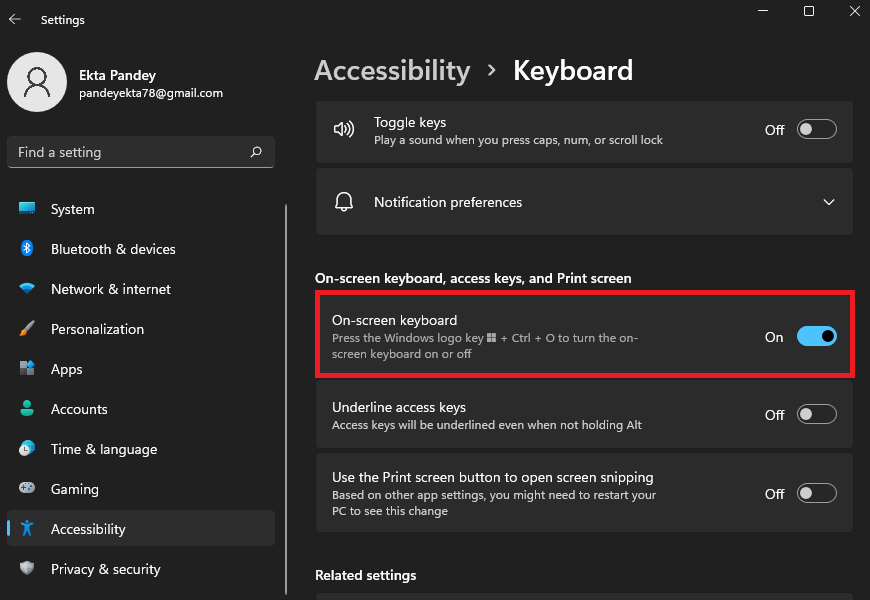Viewport: 870px width, 600px height.
Task: Click the Gaming controller icon
Action: (28, 489)
